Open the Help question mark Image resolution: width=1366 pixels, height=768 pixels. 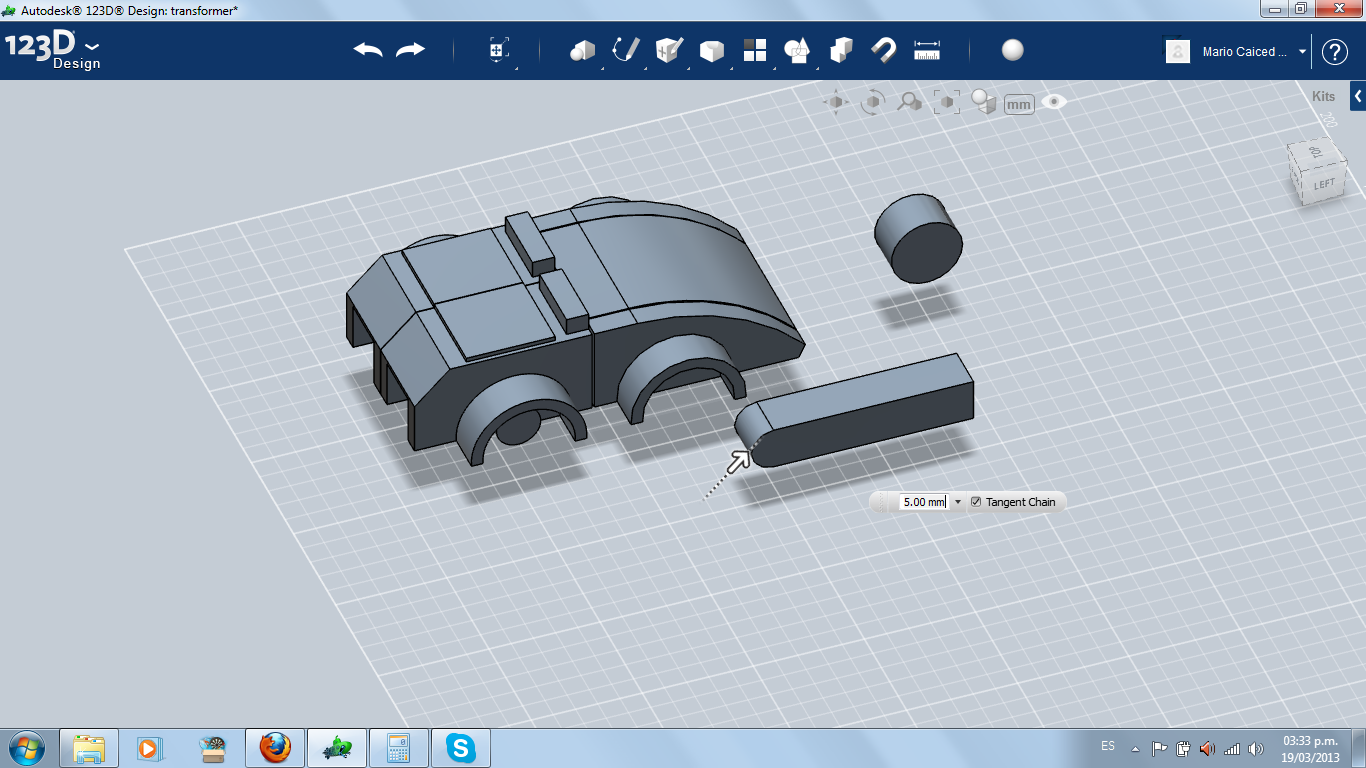[1335, 52]
